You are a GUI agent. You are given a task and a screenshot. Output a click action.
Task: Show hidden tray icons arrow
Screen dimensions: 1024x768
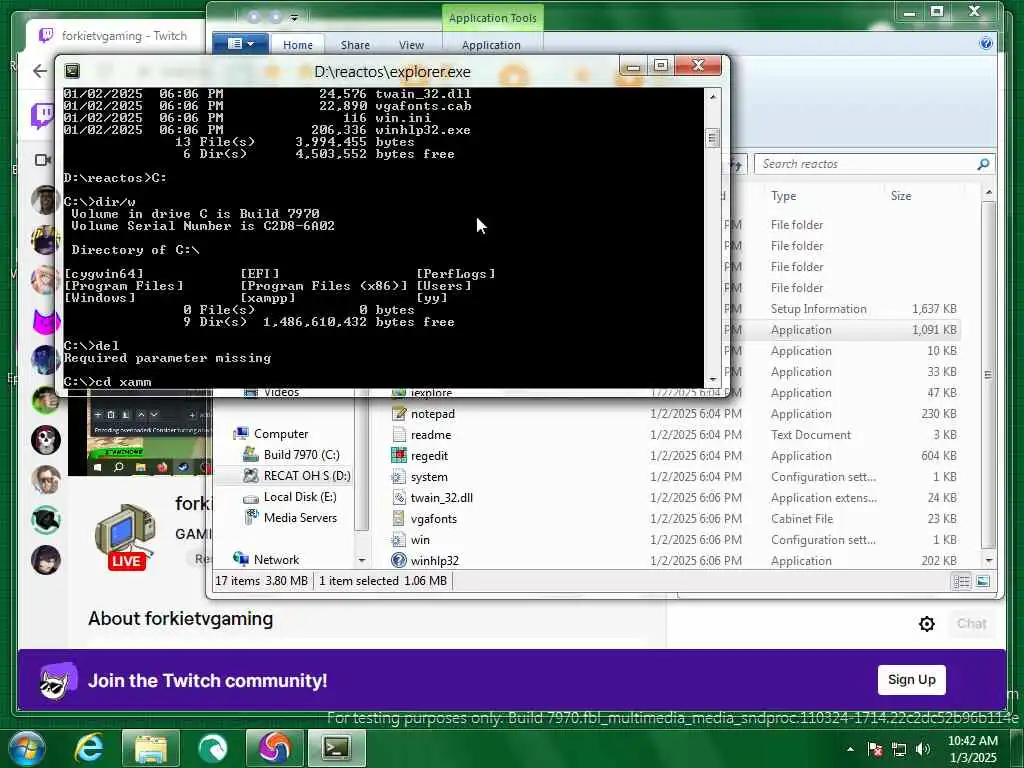tap(850, 749)
